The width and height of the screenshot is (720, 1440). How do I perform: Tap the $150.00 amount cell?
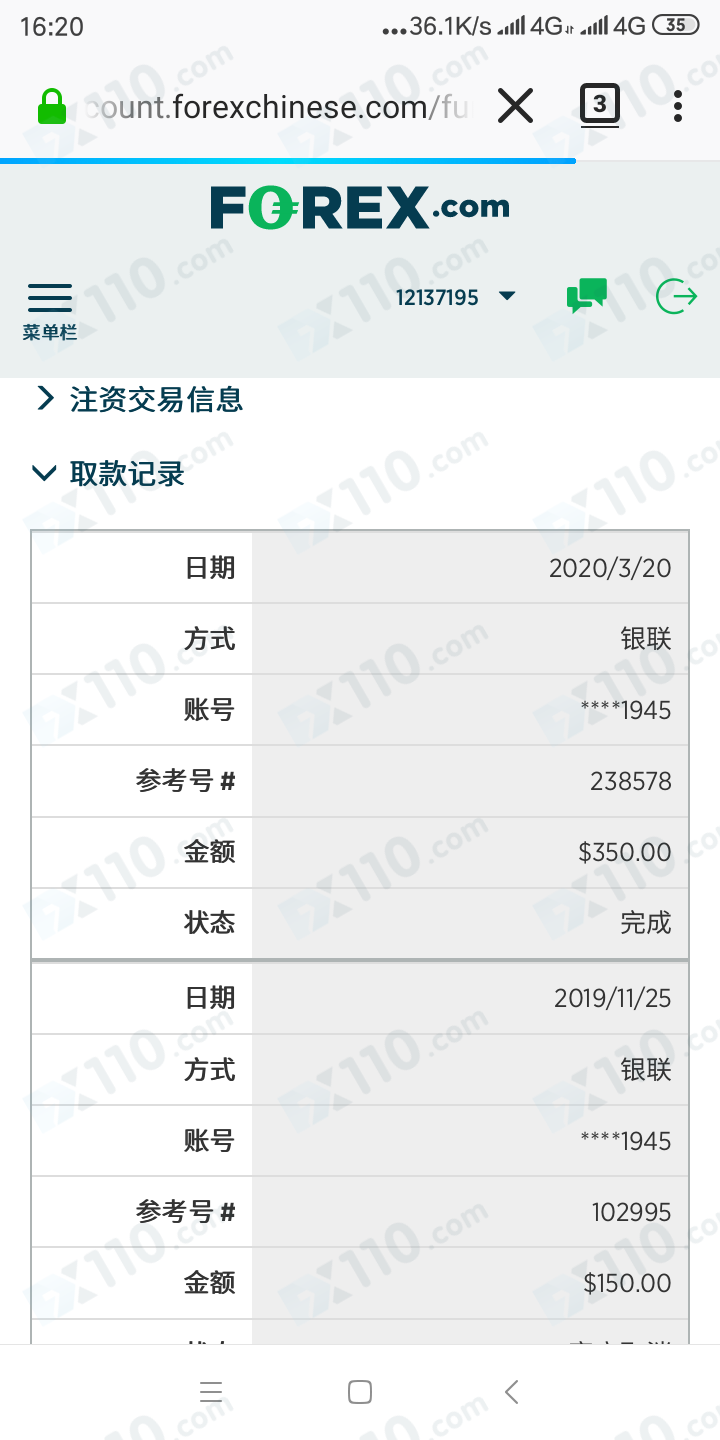[x=470, y=1283]
